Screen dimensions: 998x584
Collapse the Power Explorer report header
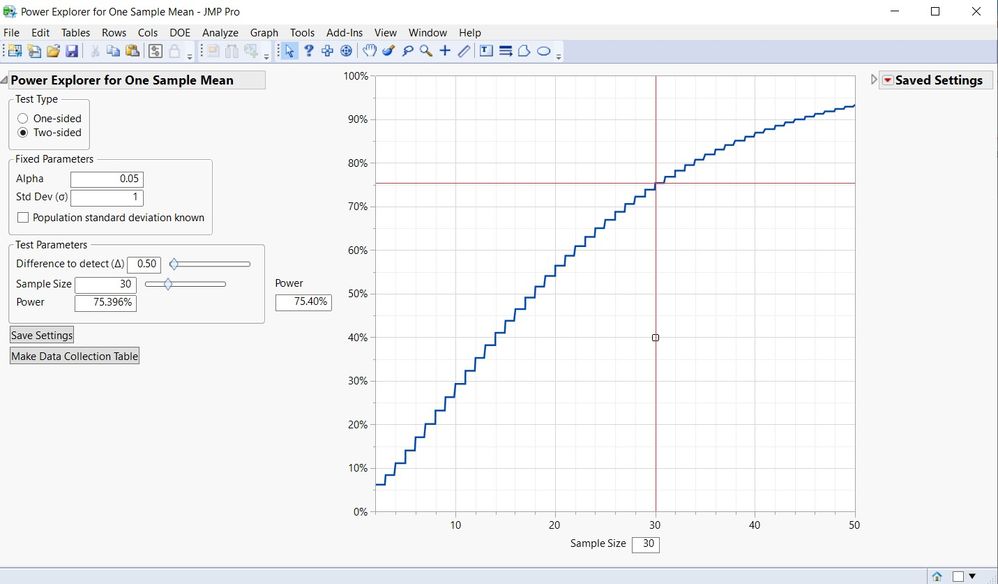pyautogui.click(x=8, y=79)
